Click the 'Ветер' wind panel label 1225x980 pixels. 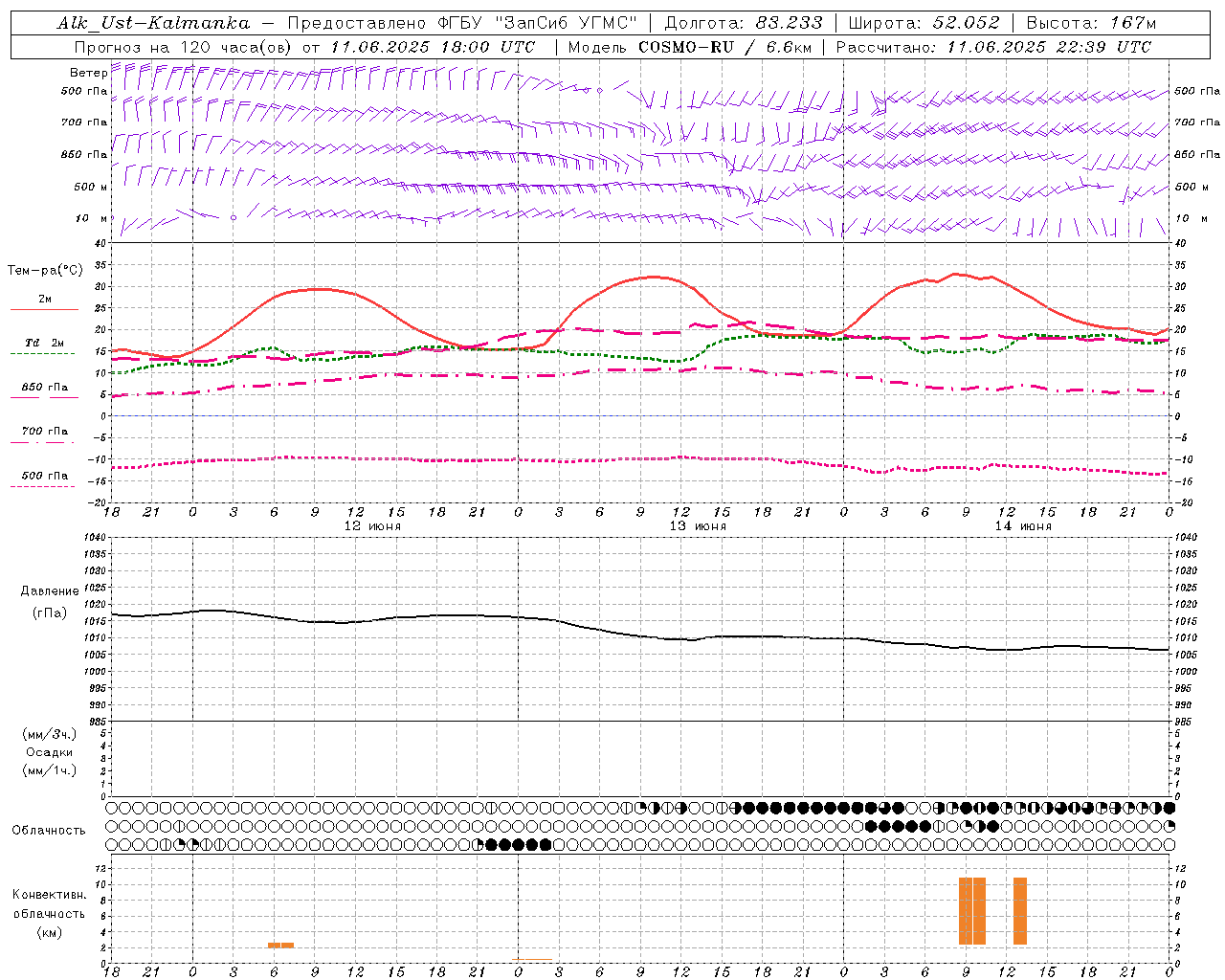coord(88,73)
